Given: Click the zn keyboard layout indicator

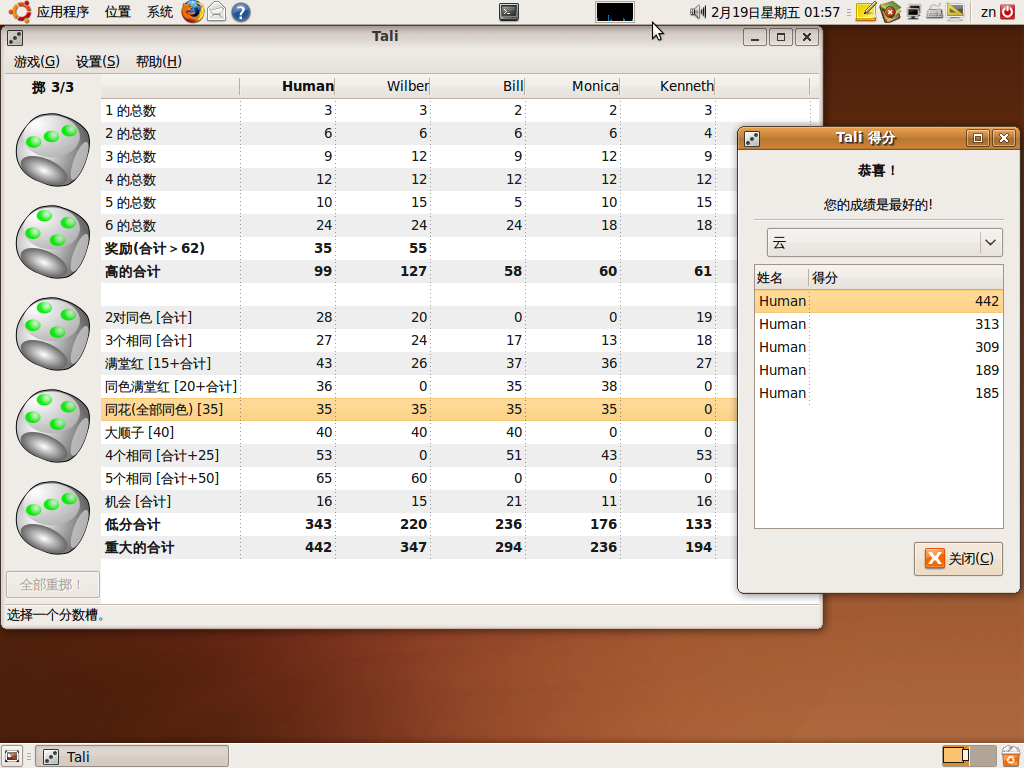Looking at the screenshot, I should coord(988,12).
